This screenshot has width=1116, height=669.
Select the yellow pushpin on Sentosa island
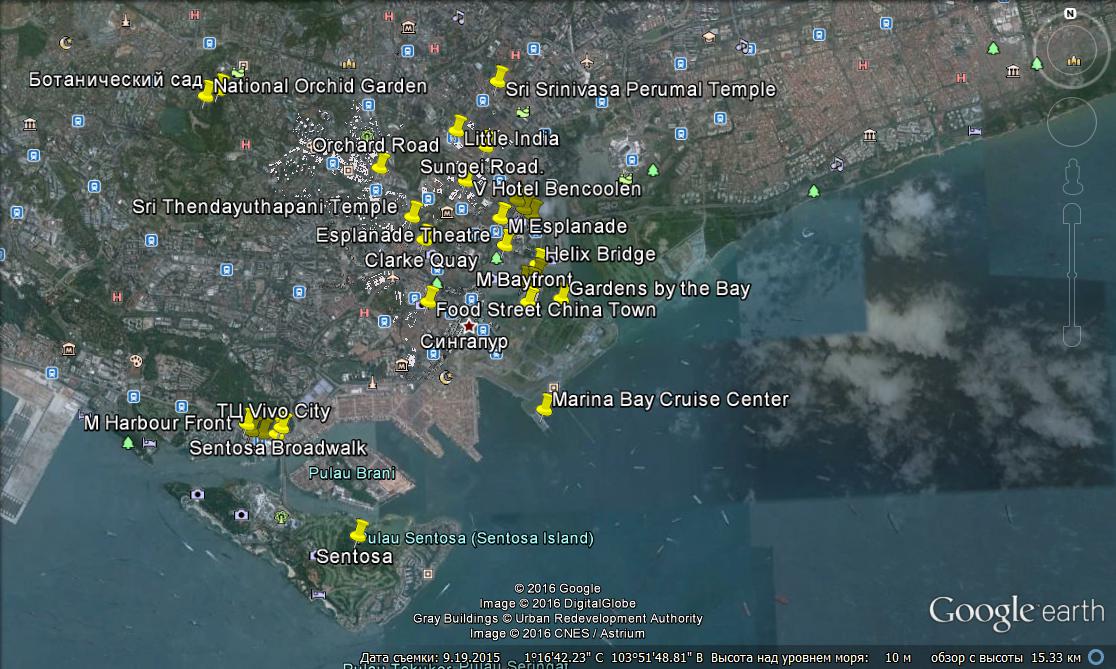click(x=359, y=531)
